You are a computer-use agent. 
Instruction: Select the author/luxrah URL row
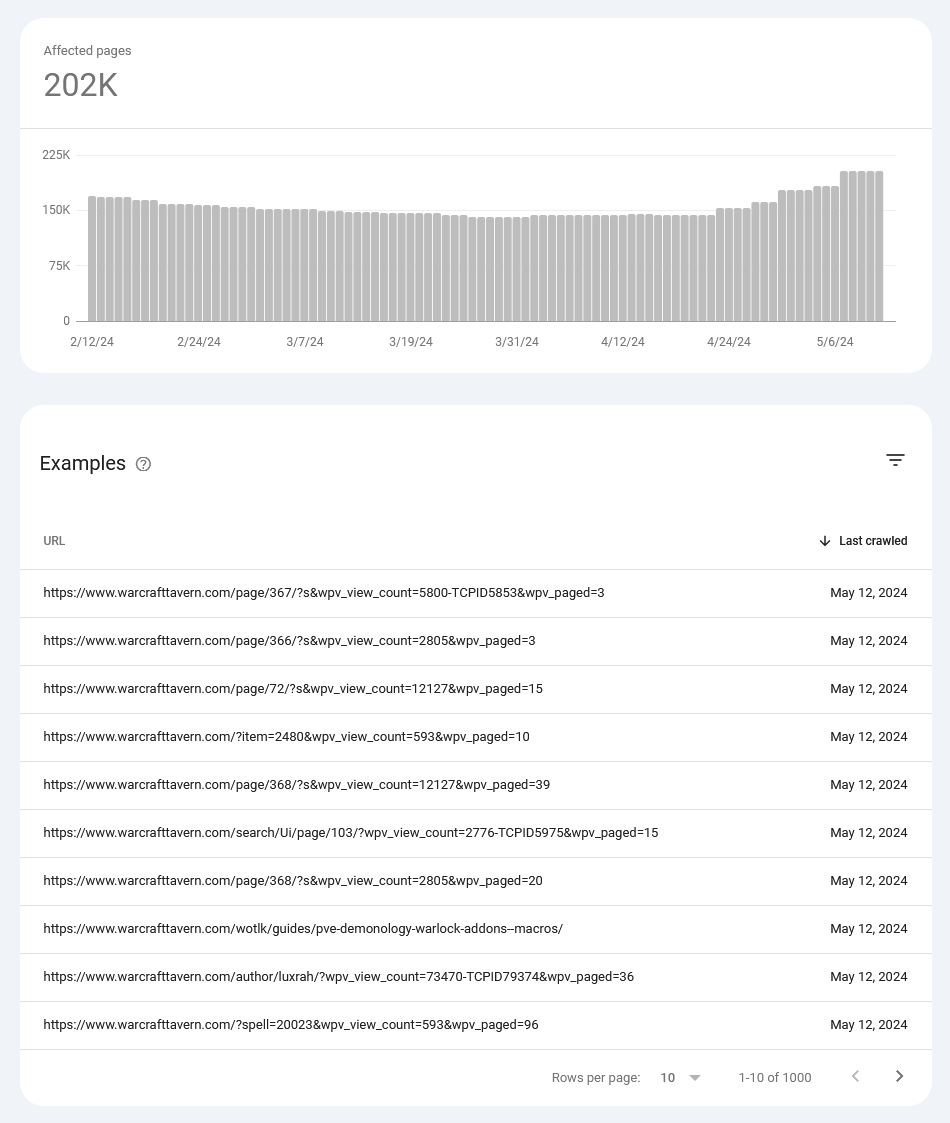(476, 977)
